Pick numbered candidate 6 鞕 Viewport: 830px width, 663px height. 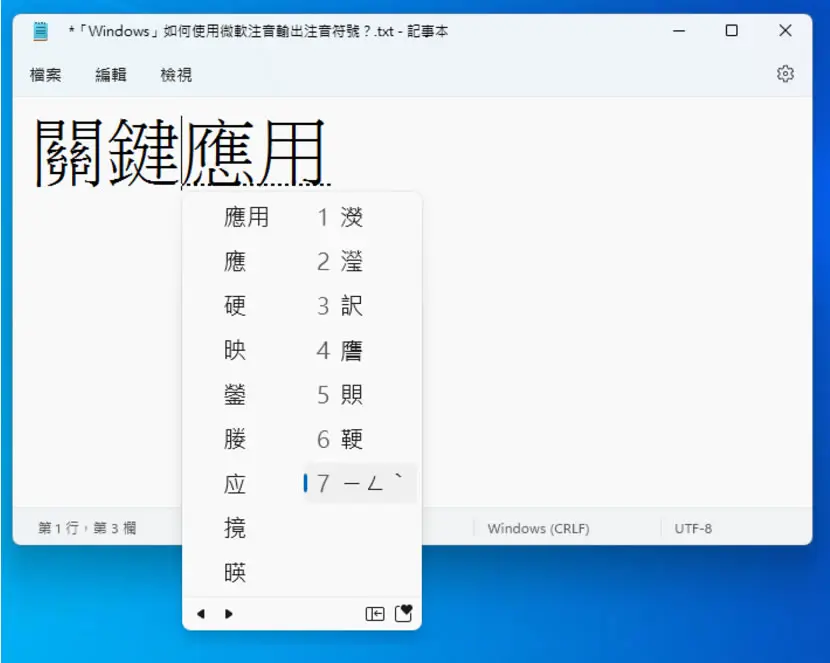pos(339,439)
